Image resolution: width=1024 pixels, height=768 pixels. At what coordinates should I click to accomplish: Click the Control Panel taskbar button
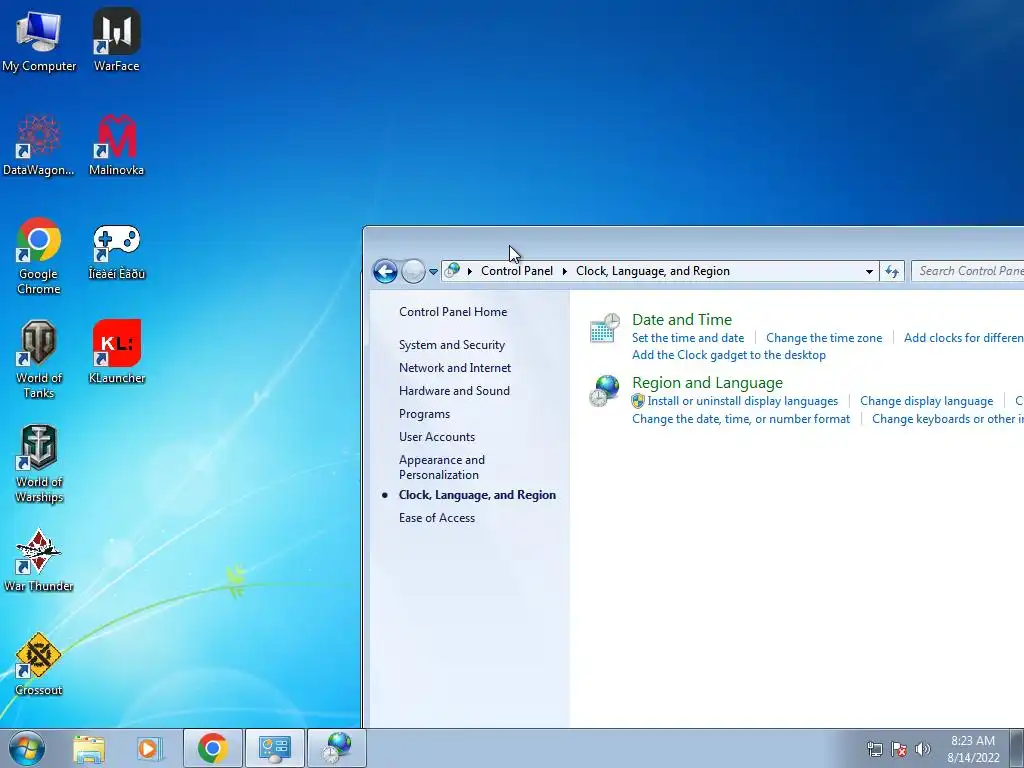coord(274,748)
